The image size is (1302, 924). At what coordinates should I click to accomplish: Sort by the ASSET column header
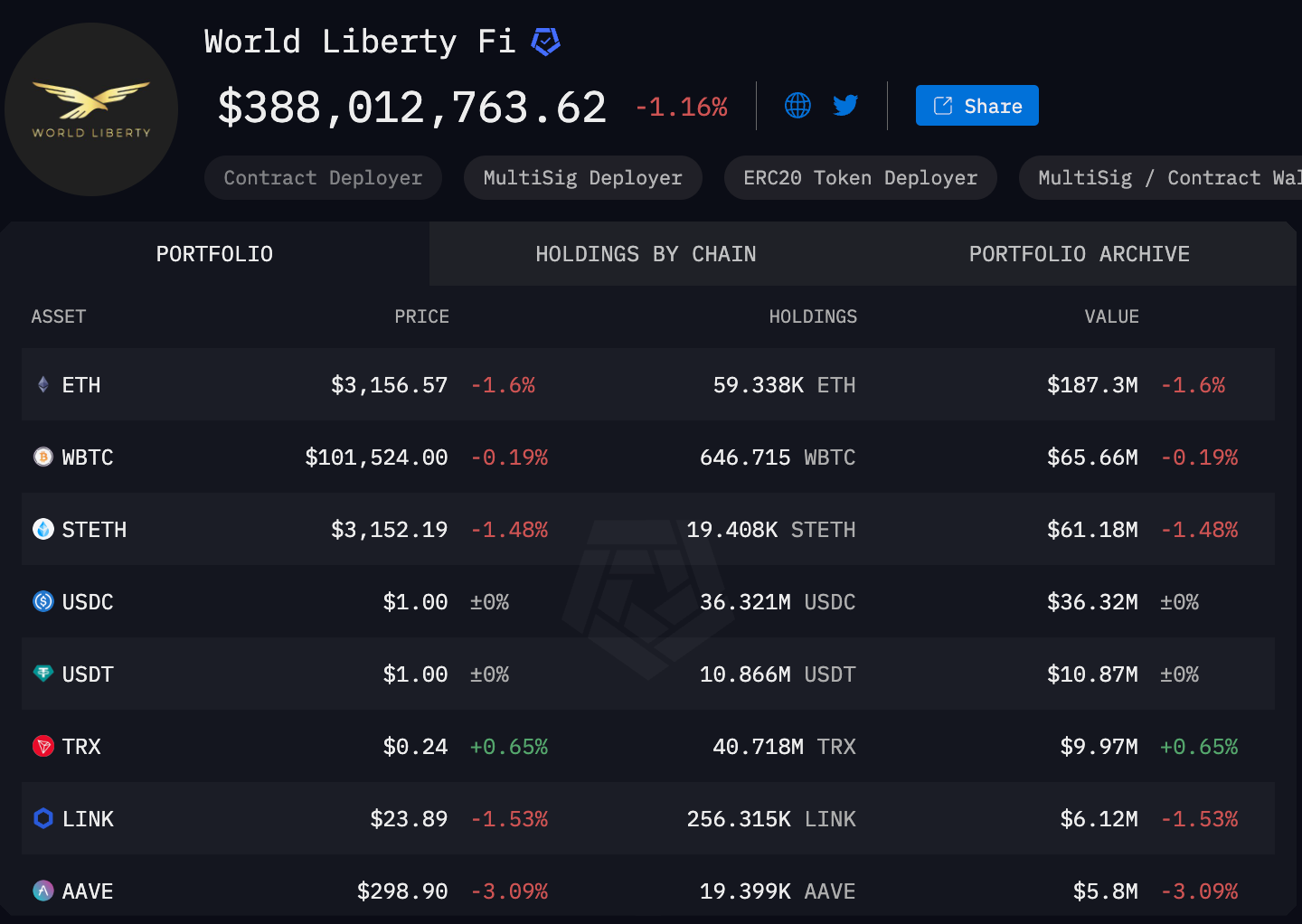point(59,316)
